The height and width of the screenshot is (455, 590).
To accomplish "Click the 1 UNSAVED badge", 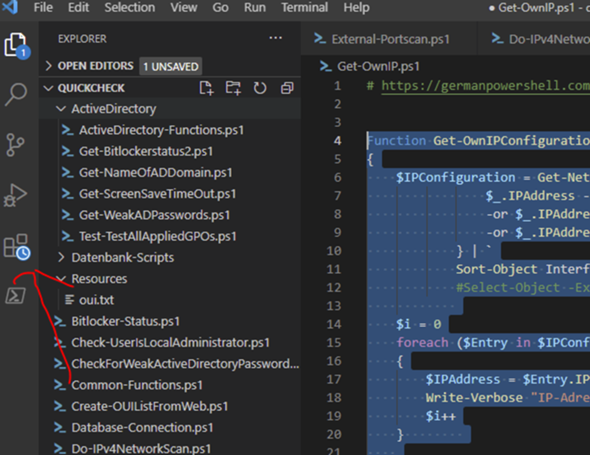I will click(x=171, y=67).
